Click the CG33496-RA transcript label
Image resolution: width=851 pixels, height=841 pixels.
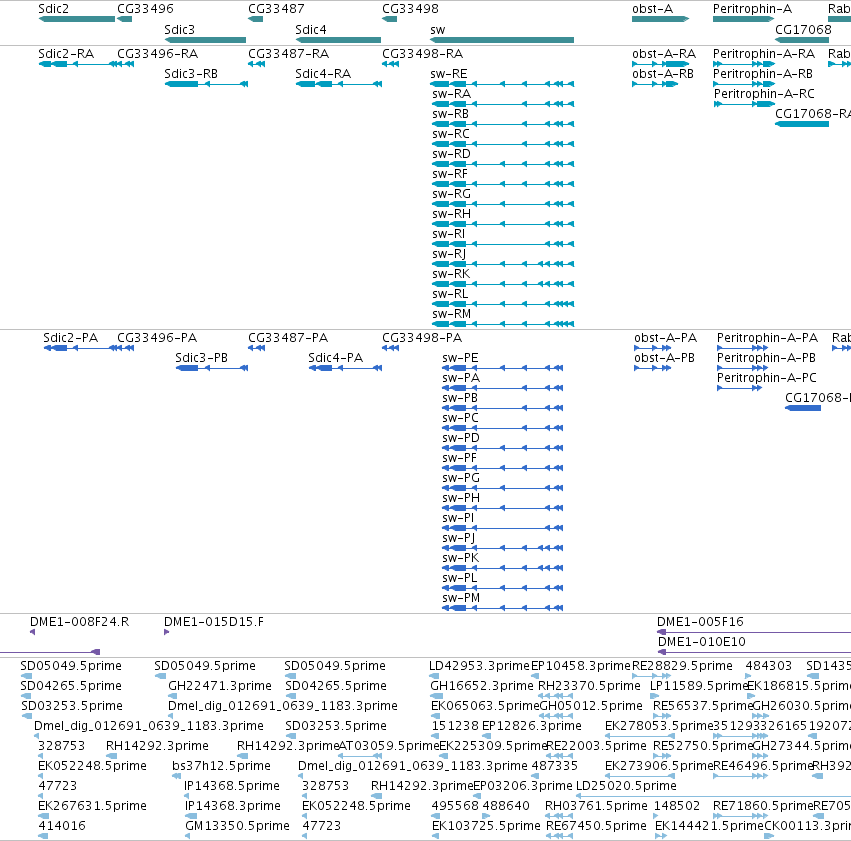coord(158,54)
